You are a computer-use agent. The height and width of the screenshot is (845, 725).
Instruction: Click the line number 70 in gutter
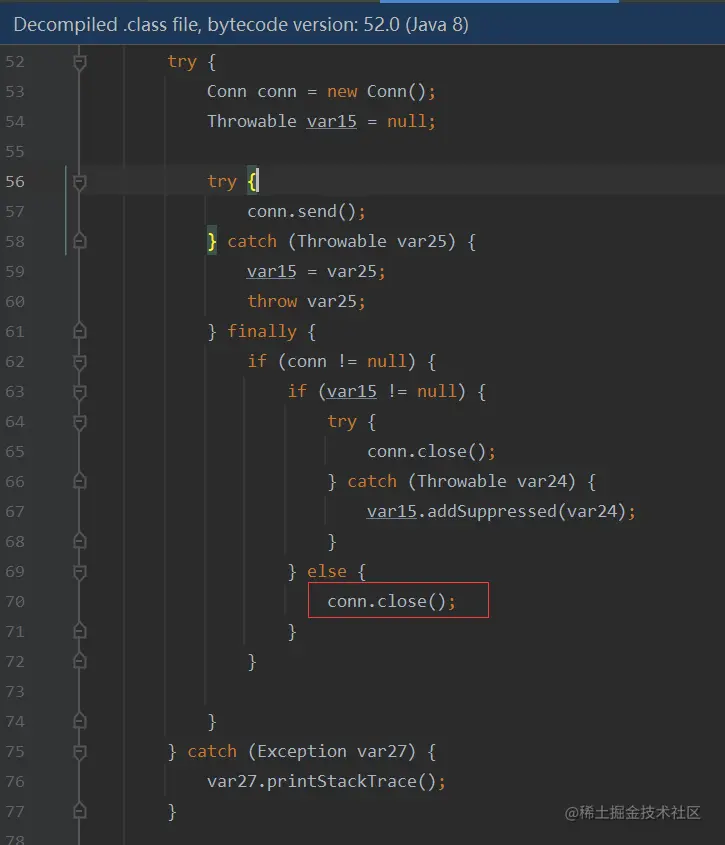click(x=15, y=601)
